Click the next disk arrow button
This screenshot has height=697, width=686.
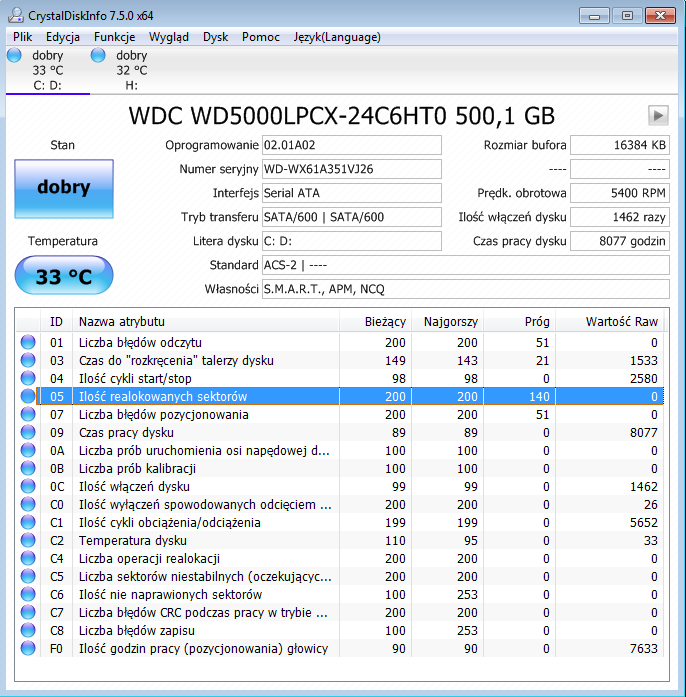[658, 116]
